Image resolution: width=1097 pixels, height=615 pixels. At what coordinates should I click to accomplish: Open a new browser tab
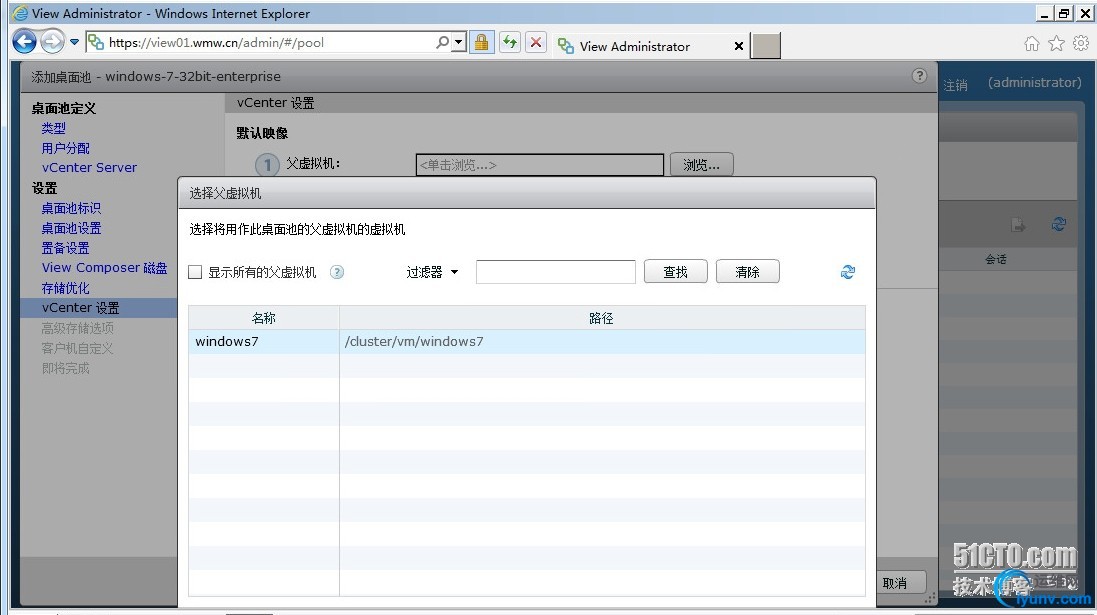[x=765, y=46]
